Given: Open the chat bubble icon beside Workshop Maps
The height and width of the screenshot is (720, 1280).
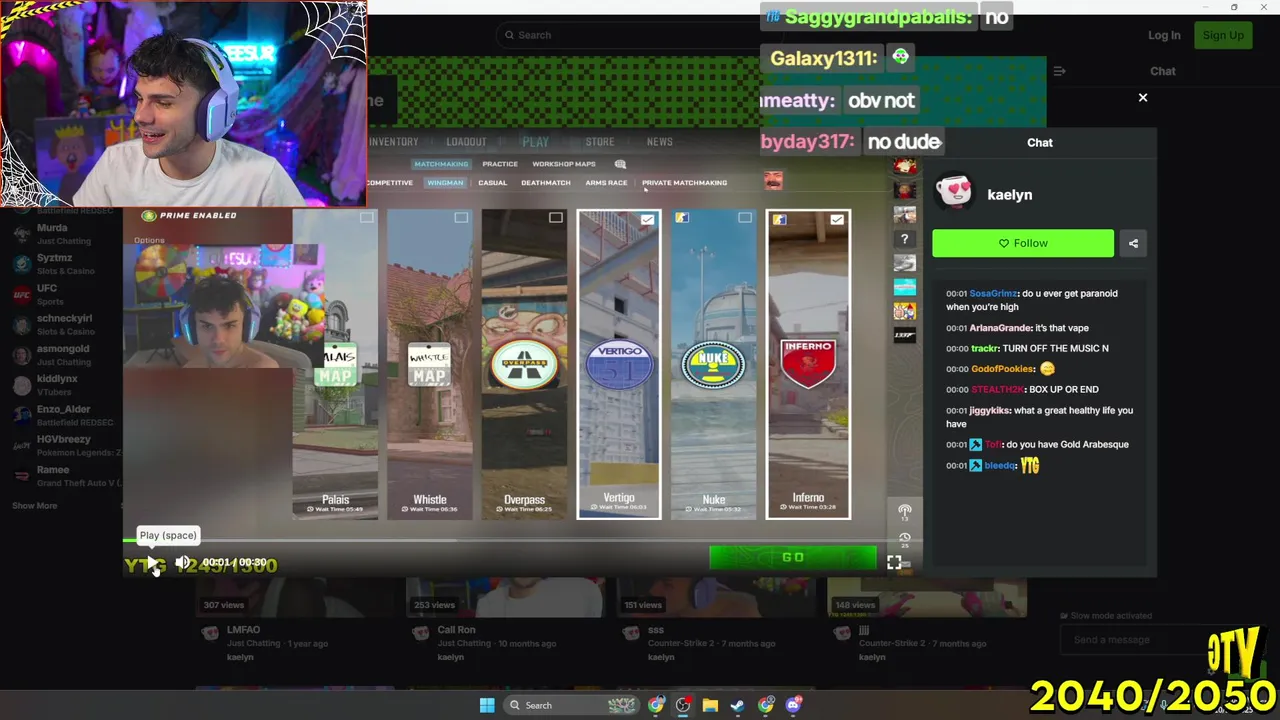Looking at the screenshot, I should pos(620,164).
